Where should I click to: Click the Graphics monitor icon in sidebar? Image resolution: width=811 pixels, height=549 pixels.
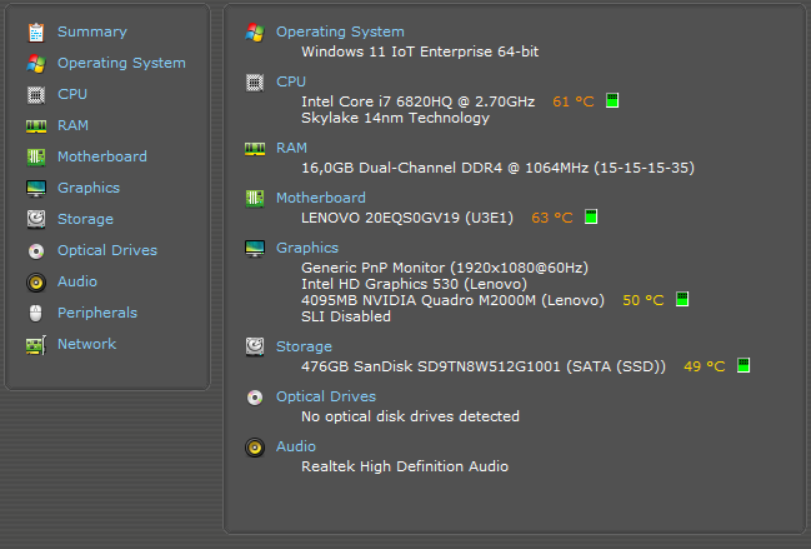point(36,188)
